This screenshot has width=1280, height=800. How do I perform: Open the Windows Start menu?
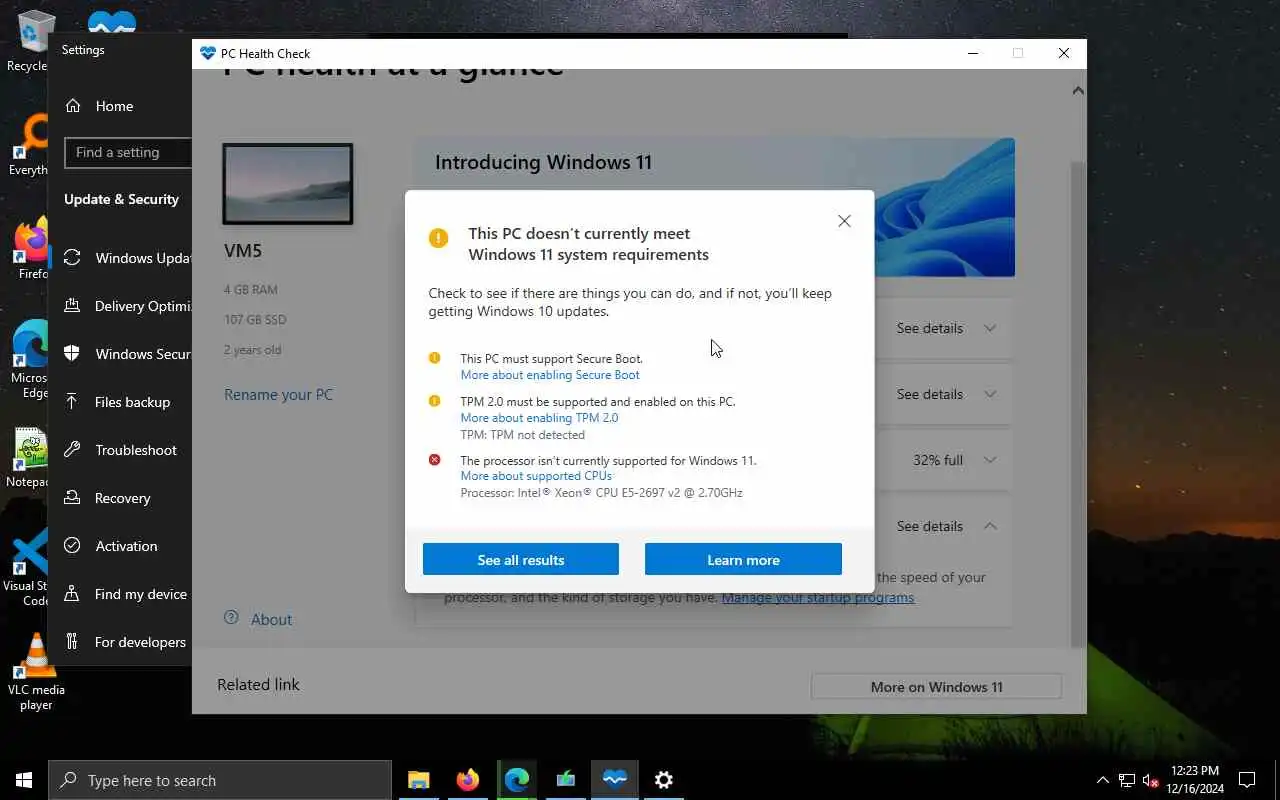coord(24,780)
